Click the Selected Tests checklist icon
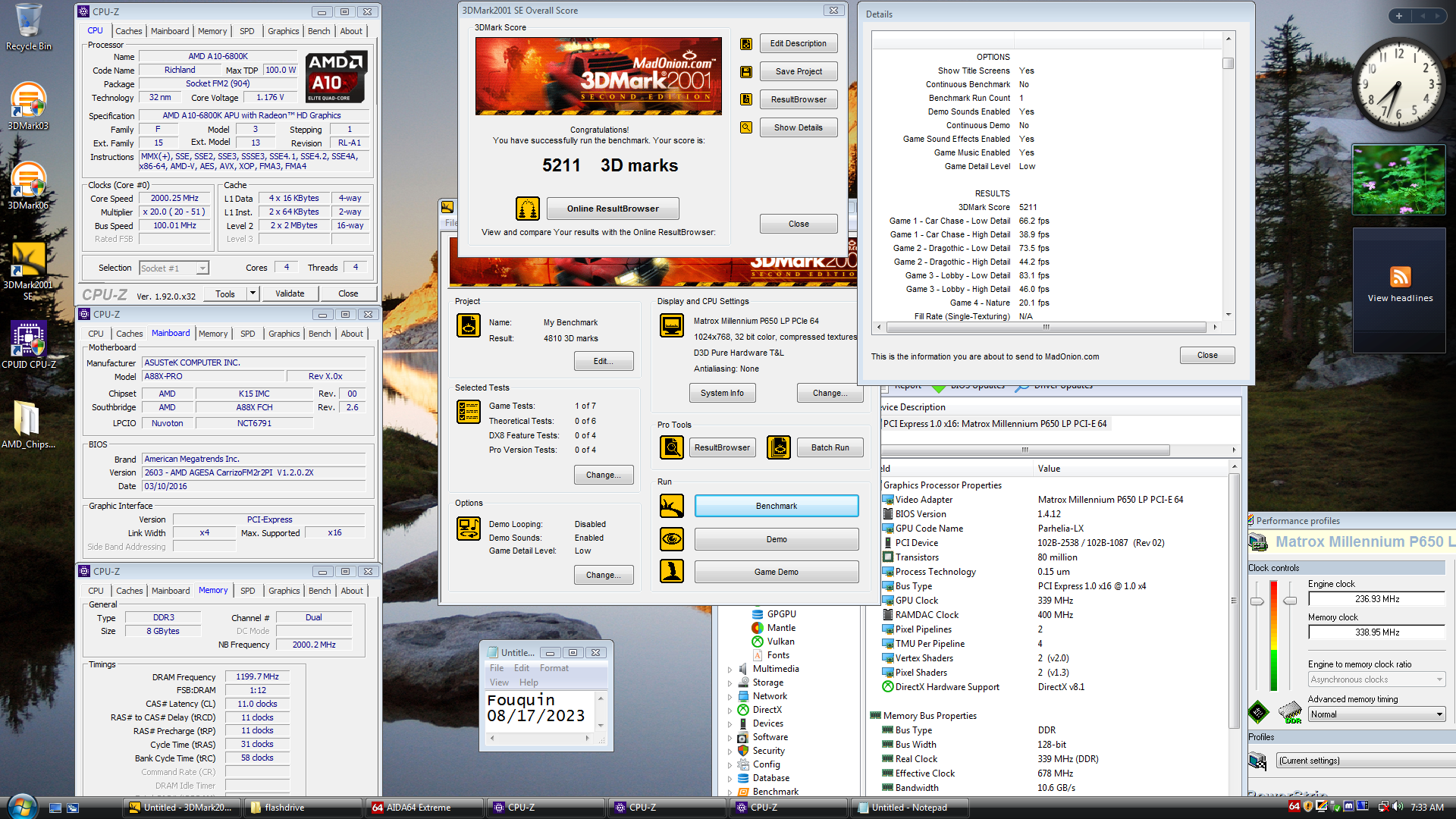 coord(469,412)
